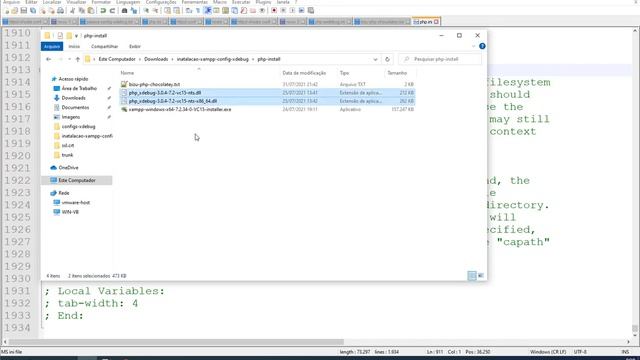The width and height of the screenshot is (640, 360).
Task: Refresh the php-install folder view
Action: [x=387, y=59]
